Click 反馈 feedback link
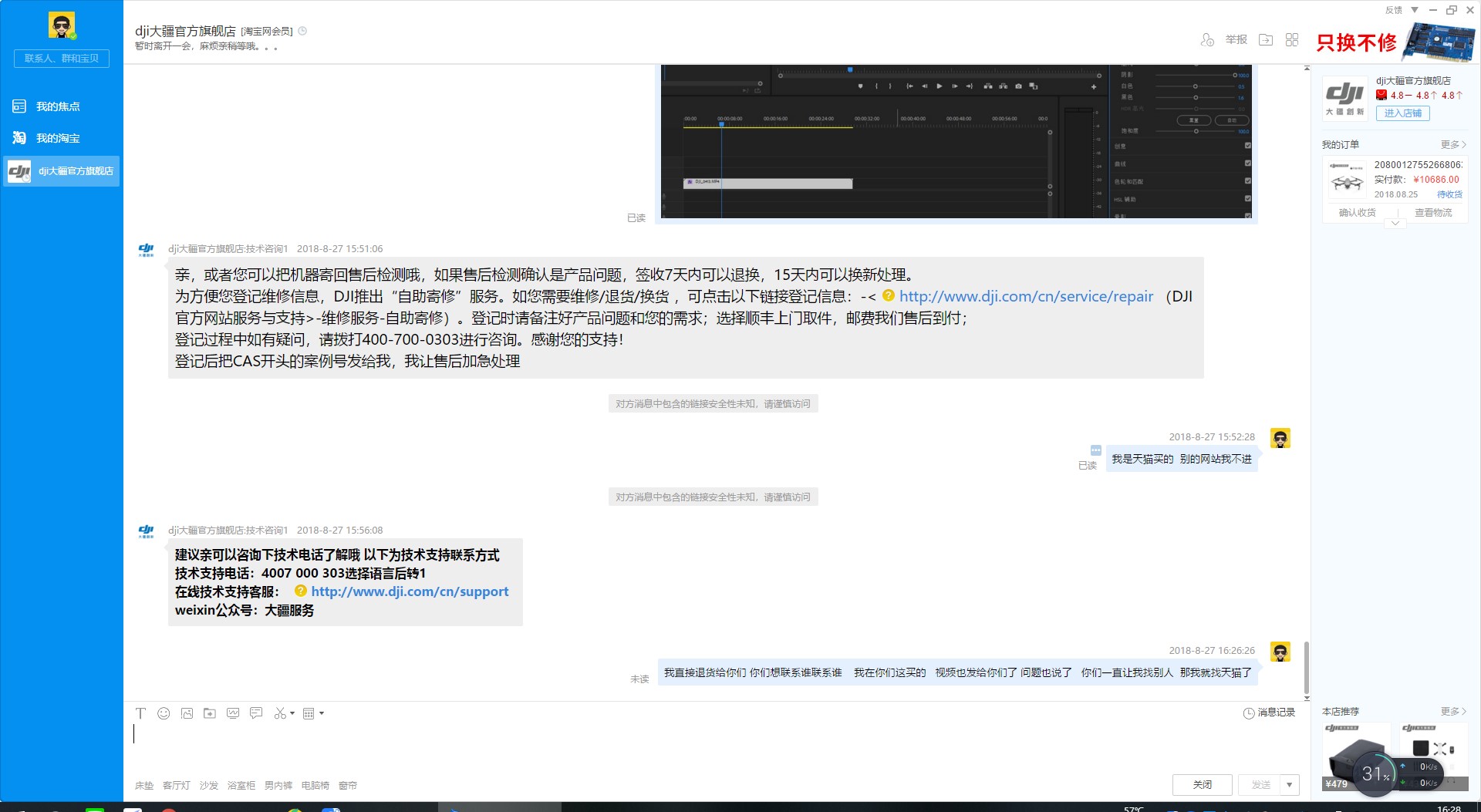The height and width of the screenshot is (812, 1481). pos(1394,10)
